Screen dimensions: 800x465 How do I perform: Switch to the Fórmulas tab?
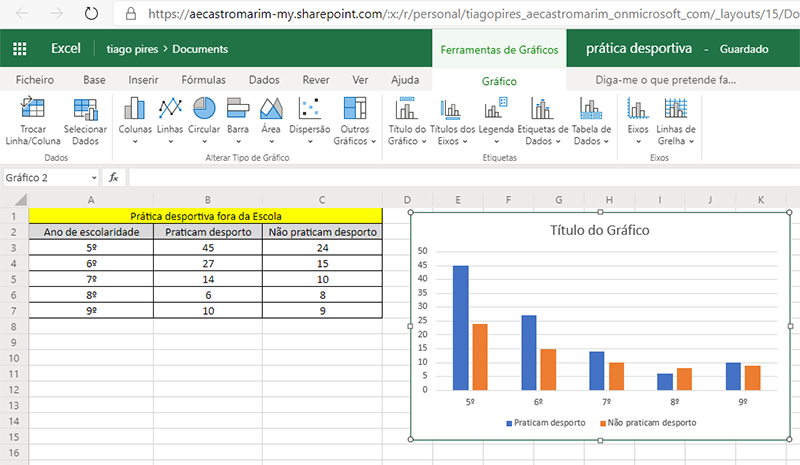(204, 80)
